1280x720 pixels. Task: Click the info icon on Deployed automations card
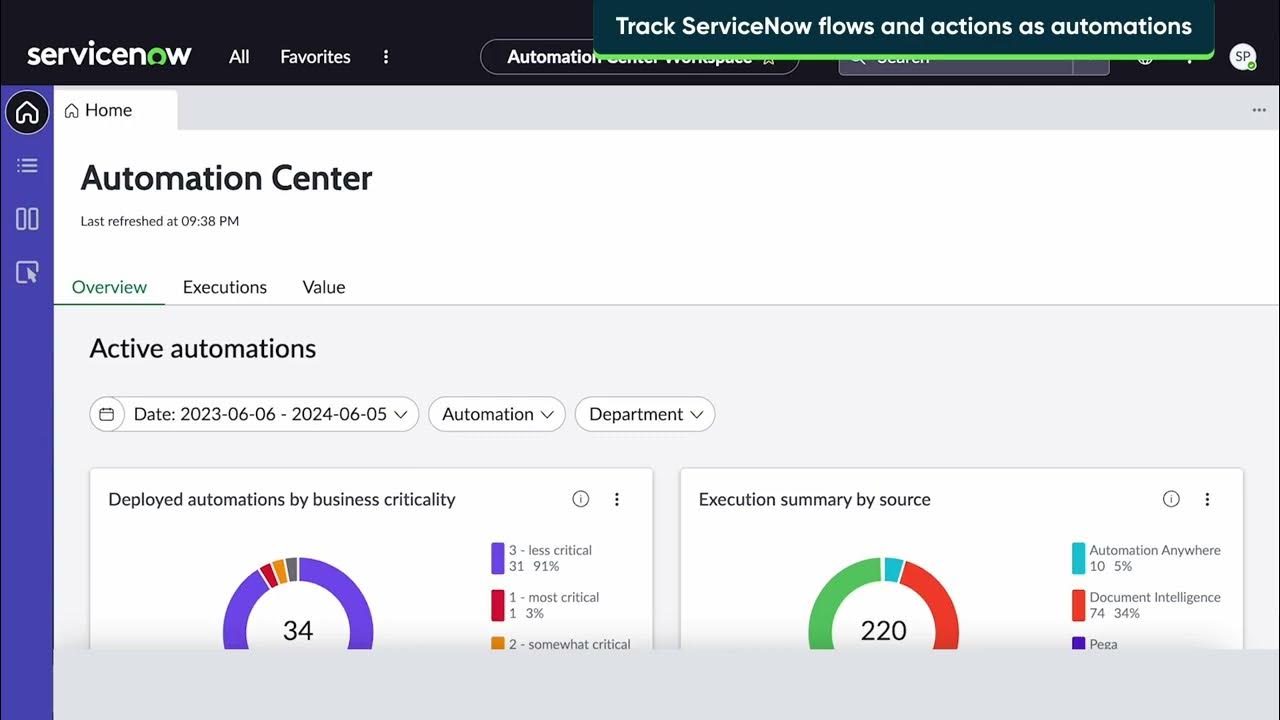click(580, 498)
